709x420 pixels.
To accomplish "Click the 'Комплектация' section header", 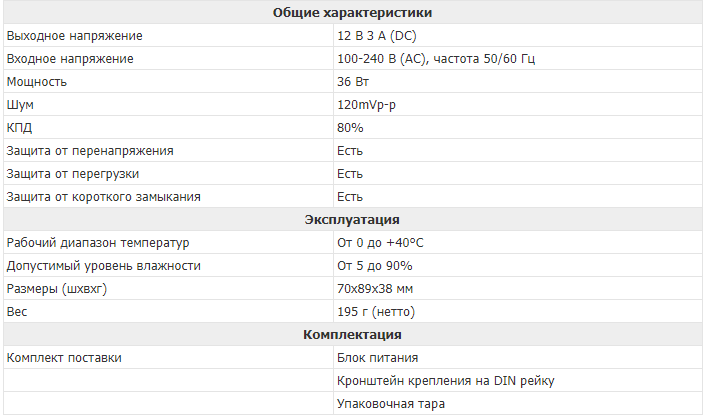I will pyautogui.click(x=352, y=335).
